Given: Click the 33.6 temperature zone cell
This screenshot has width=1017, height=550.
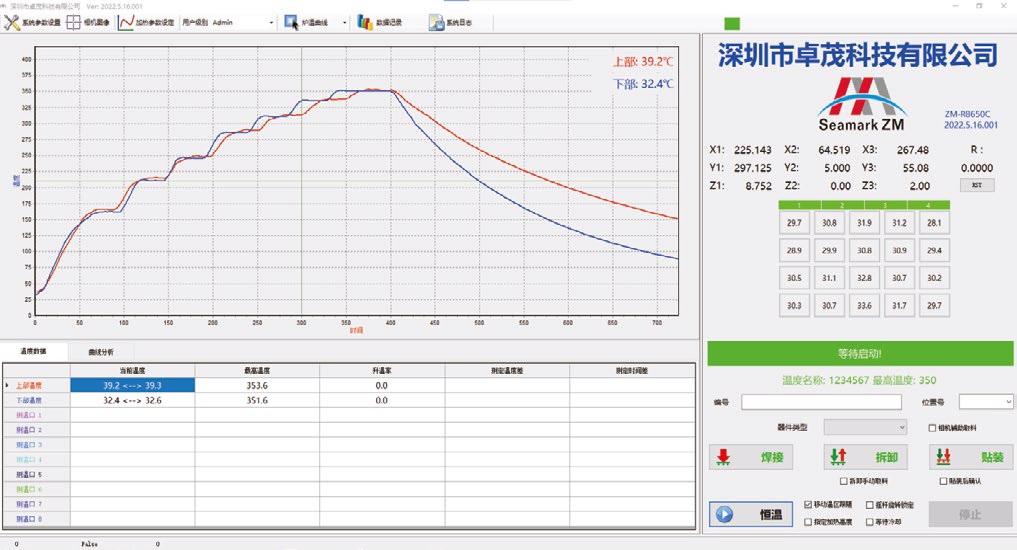Looking at the screenshot, I should point(864,306).
